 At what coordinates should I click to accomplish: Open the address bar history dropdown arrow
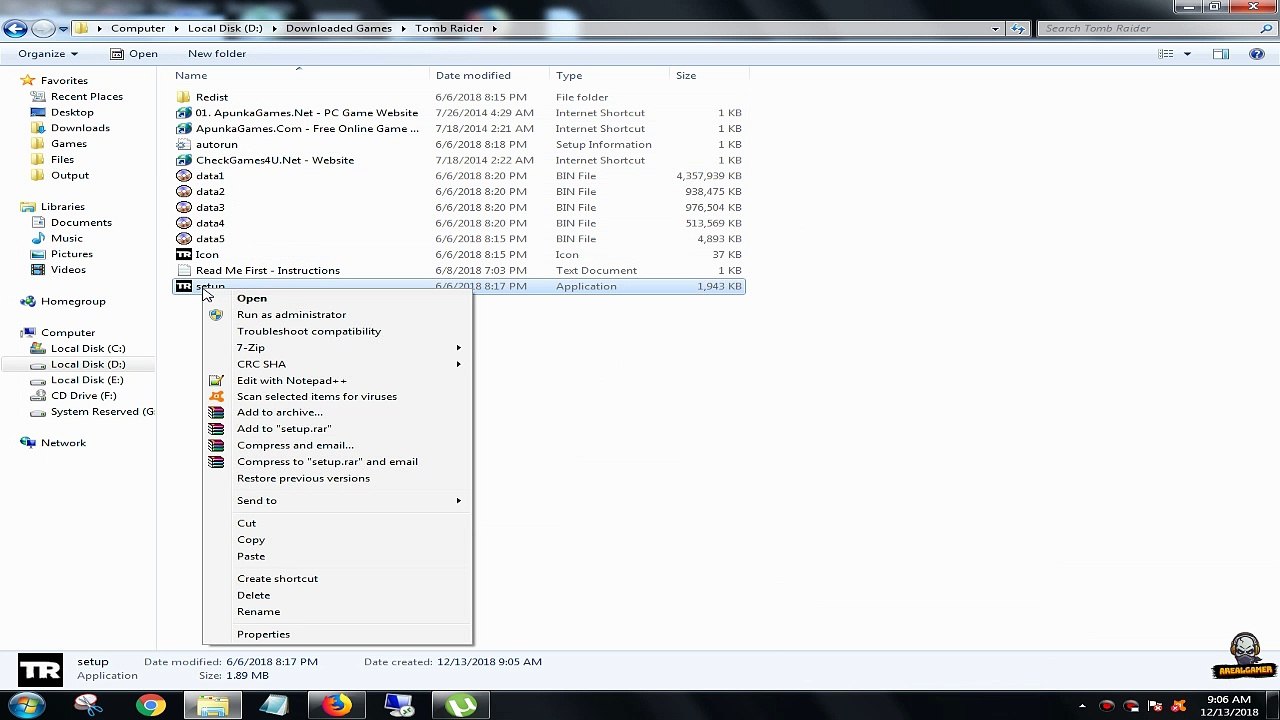[x=995, y=28]
